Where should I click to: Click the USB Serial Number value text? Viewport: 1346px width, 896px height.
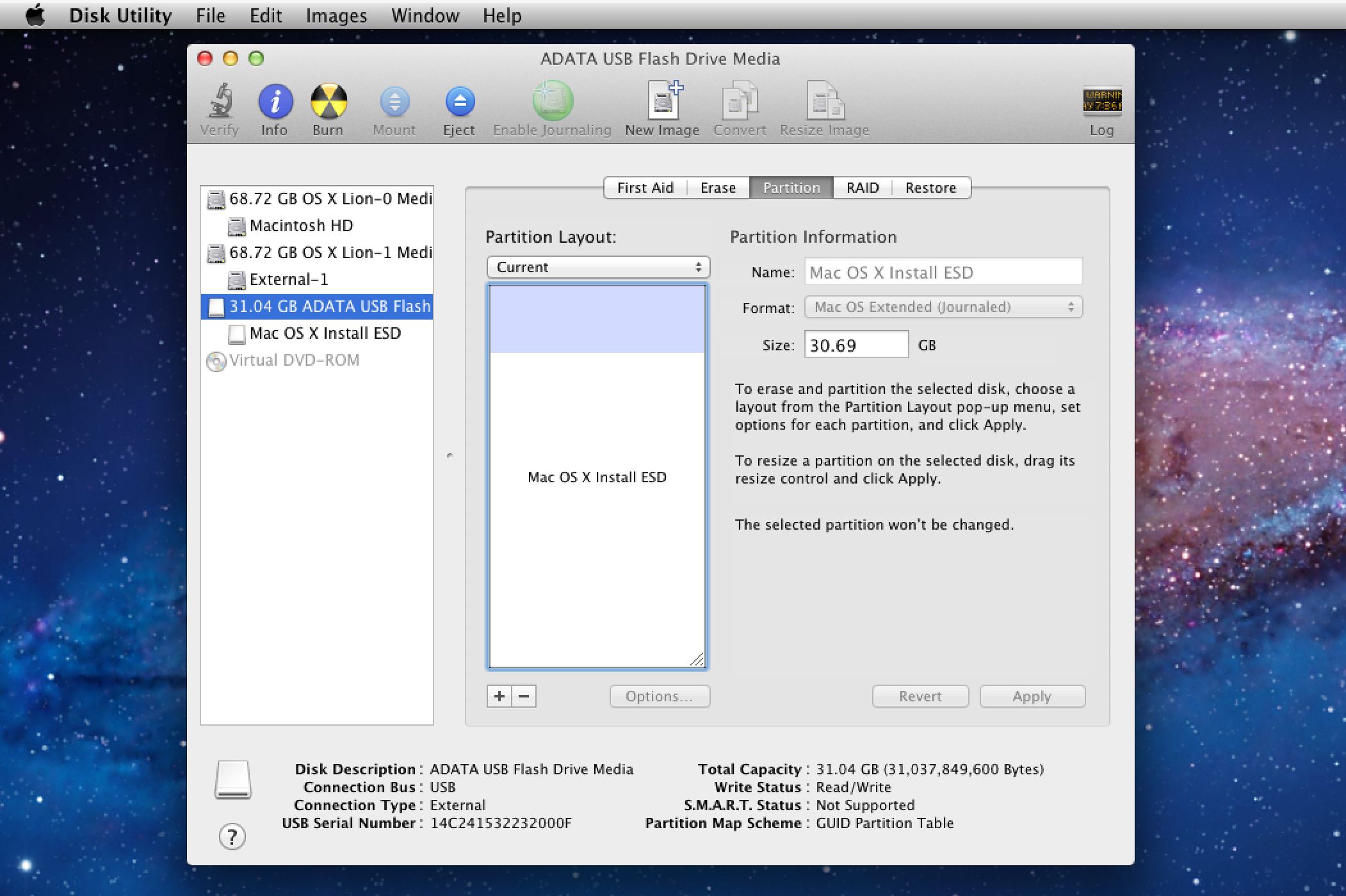501,823
